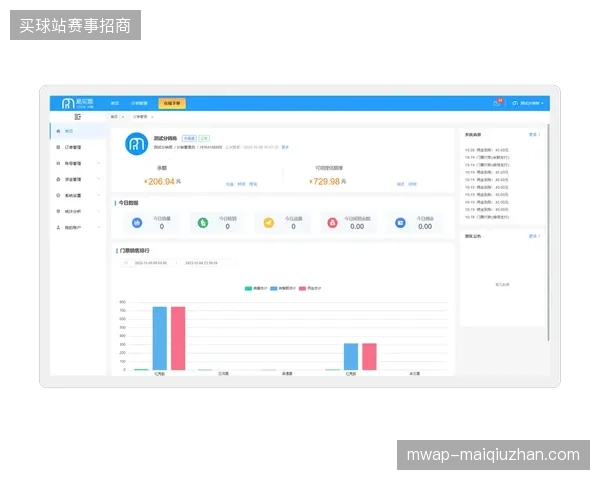600x480 pixels.
Task: Click the gear icon for system settings
Action: [x=58, y=195]
